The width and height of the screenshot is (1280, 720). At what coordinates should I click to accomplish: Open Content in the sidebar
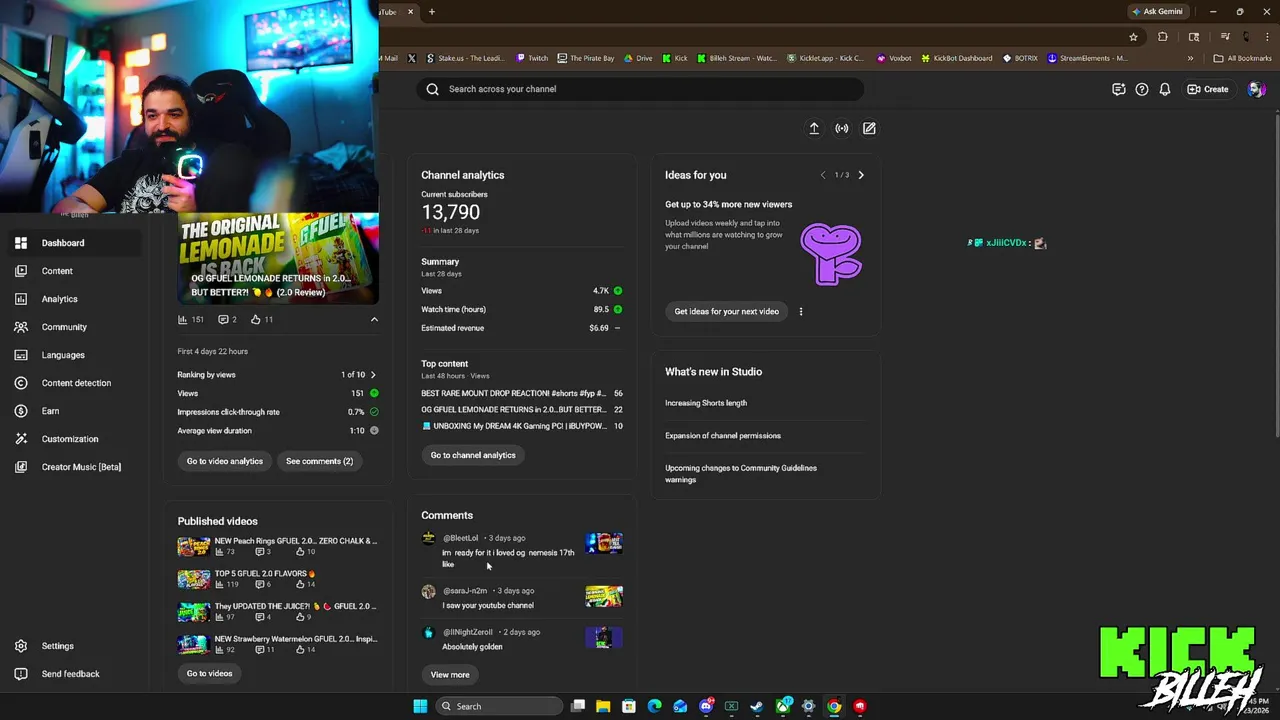point(70,271)
